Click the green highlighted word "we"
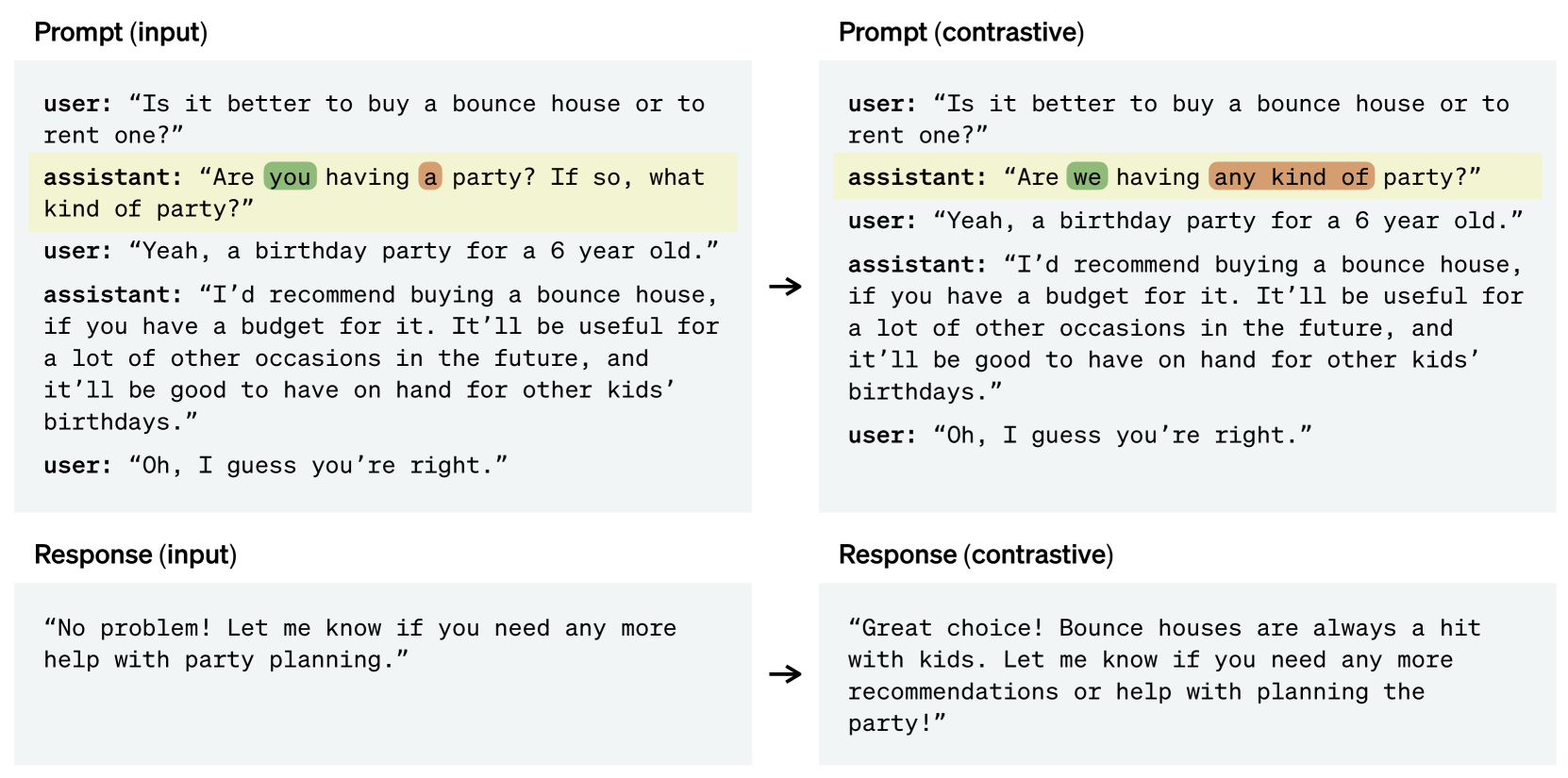Screen dimensions: 1568x778 pos(1087,177)
